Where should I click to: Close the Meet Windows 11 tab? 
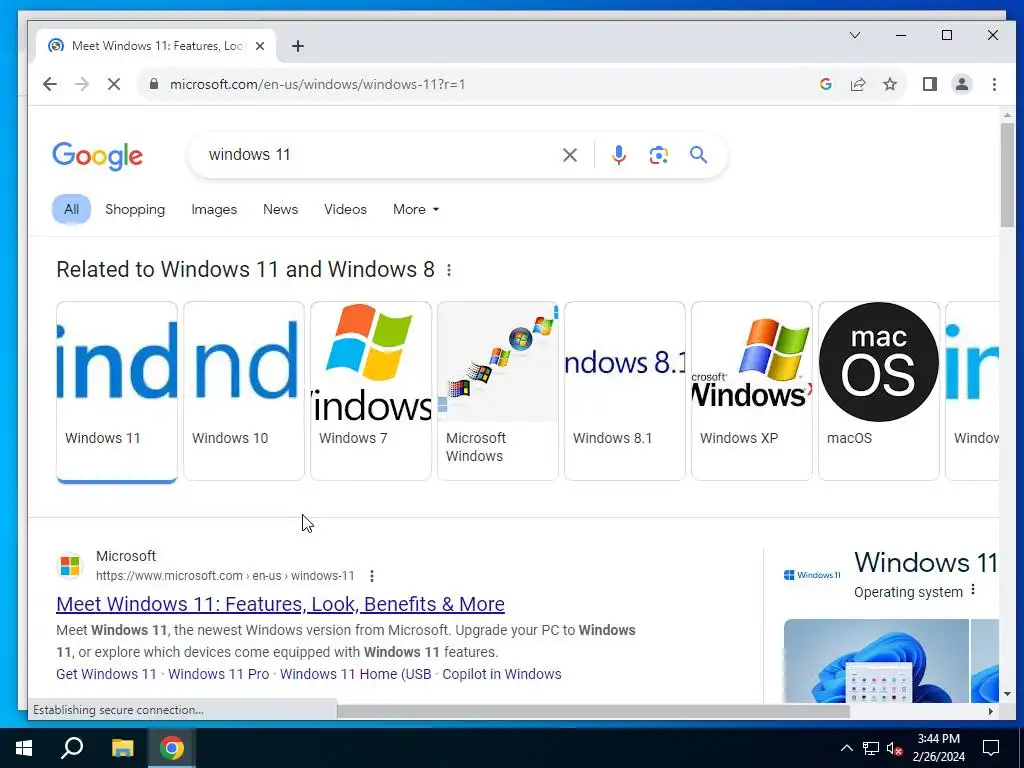click(260, 46)
